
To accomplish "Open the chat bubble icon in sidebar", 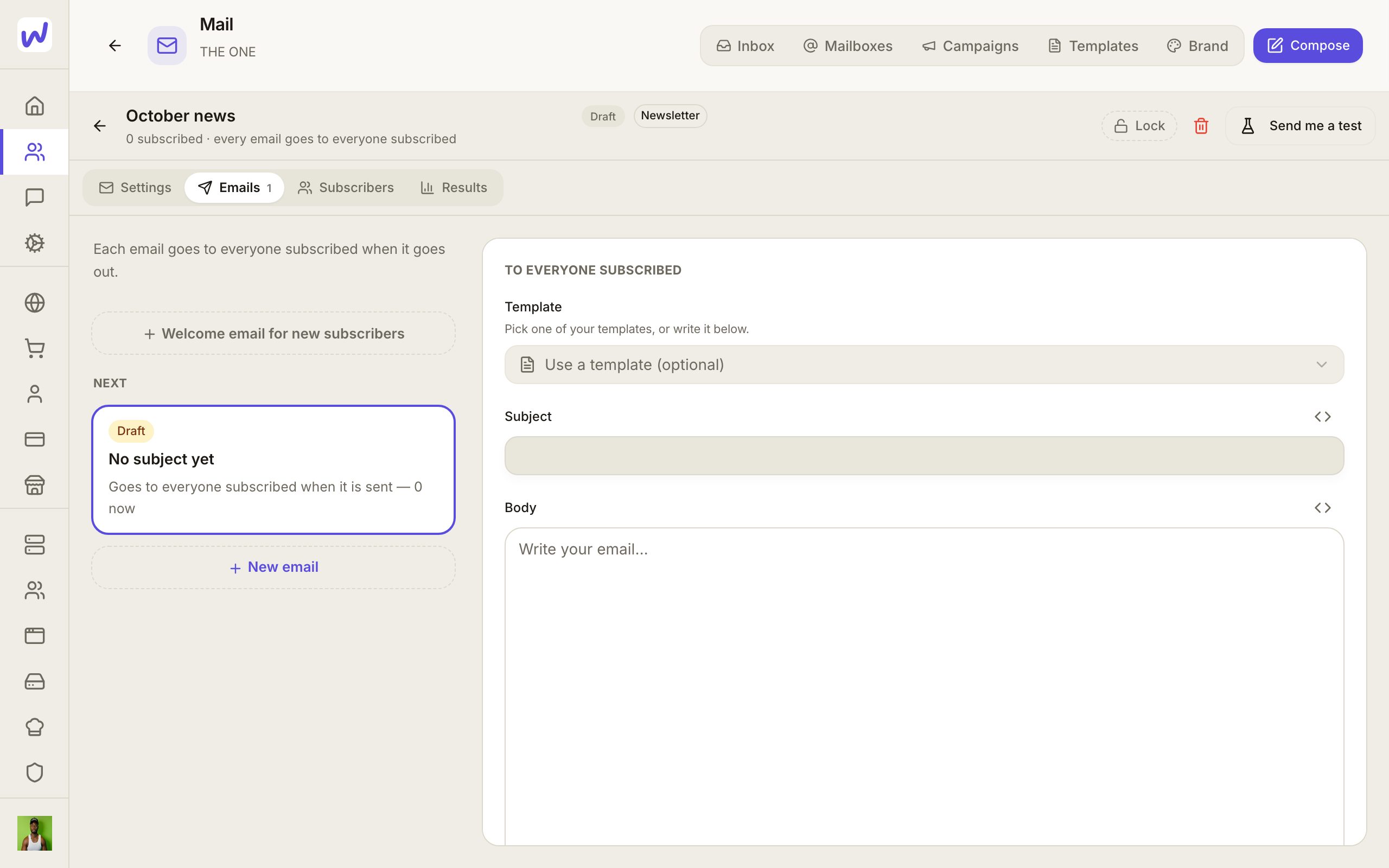I will click(34, 197).
